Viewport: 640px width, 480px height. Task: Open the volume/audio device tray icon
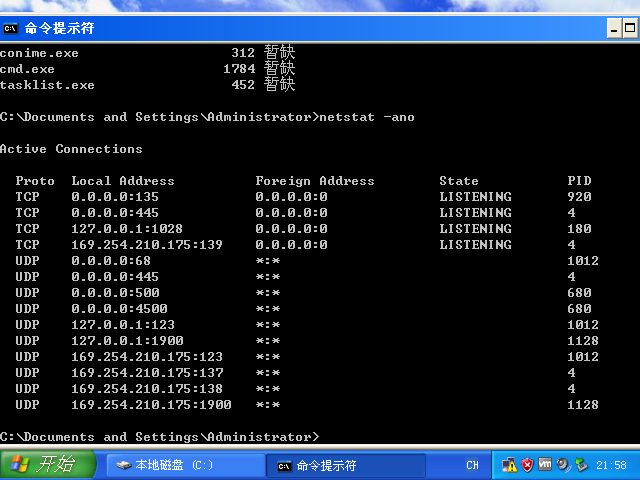tap(563, 464)
